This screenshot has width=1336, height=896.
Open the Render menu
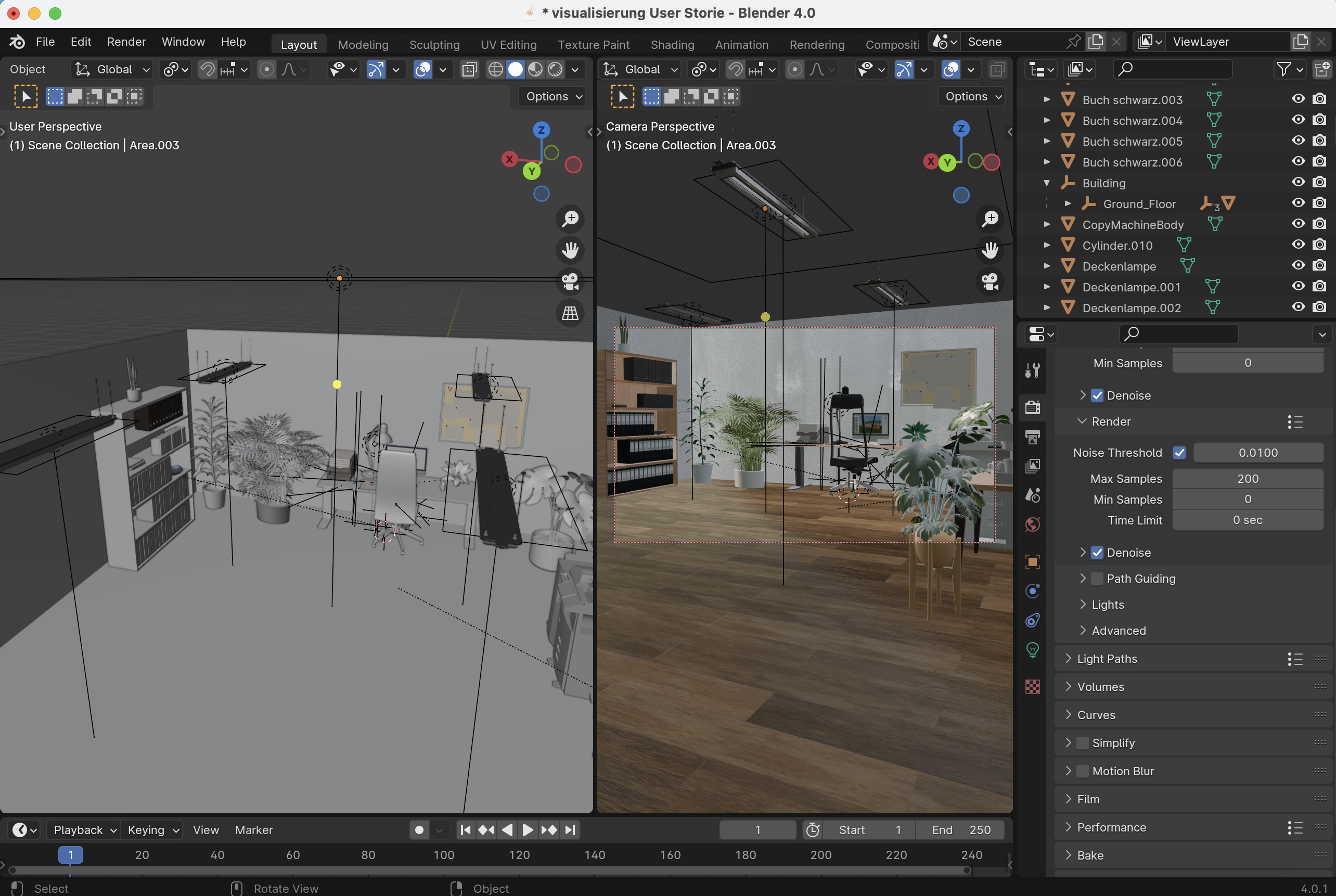click(126, 42)
